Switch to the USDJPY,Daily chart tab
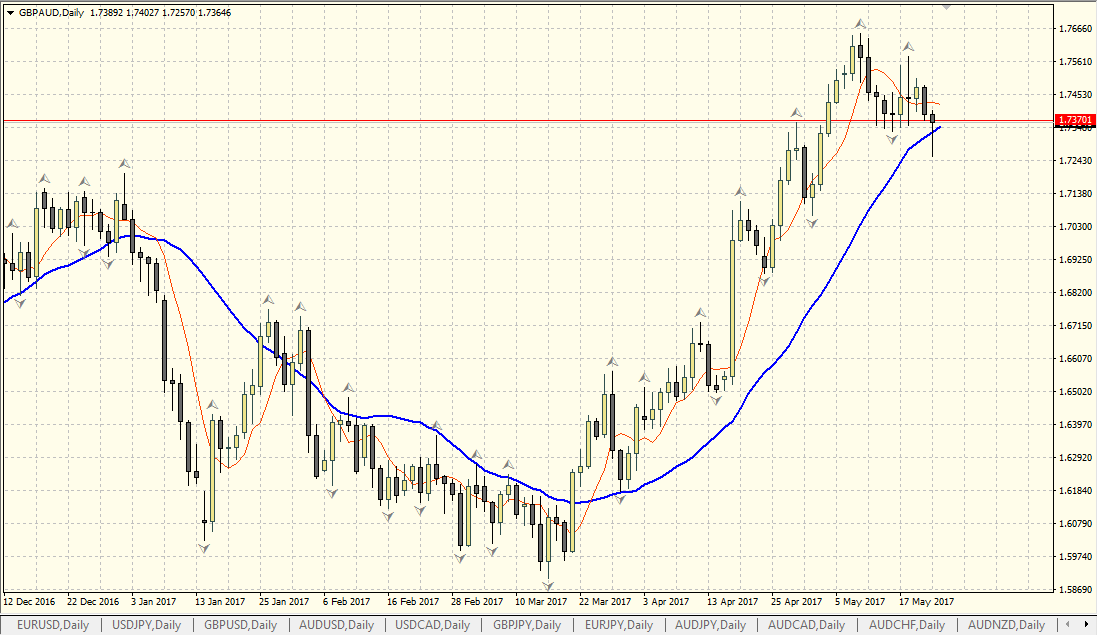 (146, 625)
